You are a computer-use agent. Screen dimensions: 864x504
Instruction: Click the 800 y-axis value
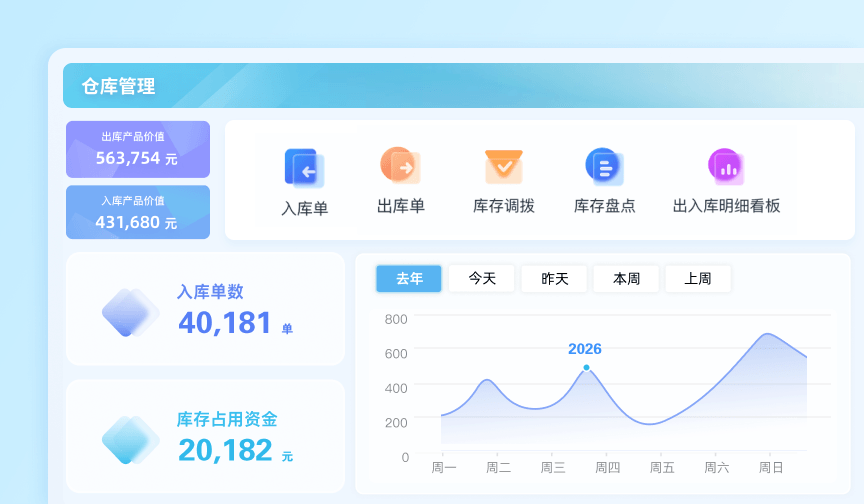pyautogui.click(x=396, y=319)
